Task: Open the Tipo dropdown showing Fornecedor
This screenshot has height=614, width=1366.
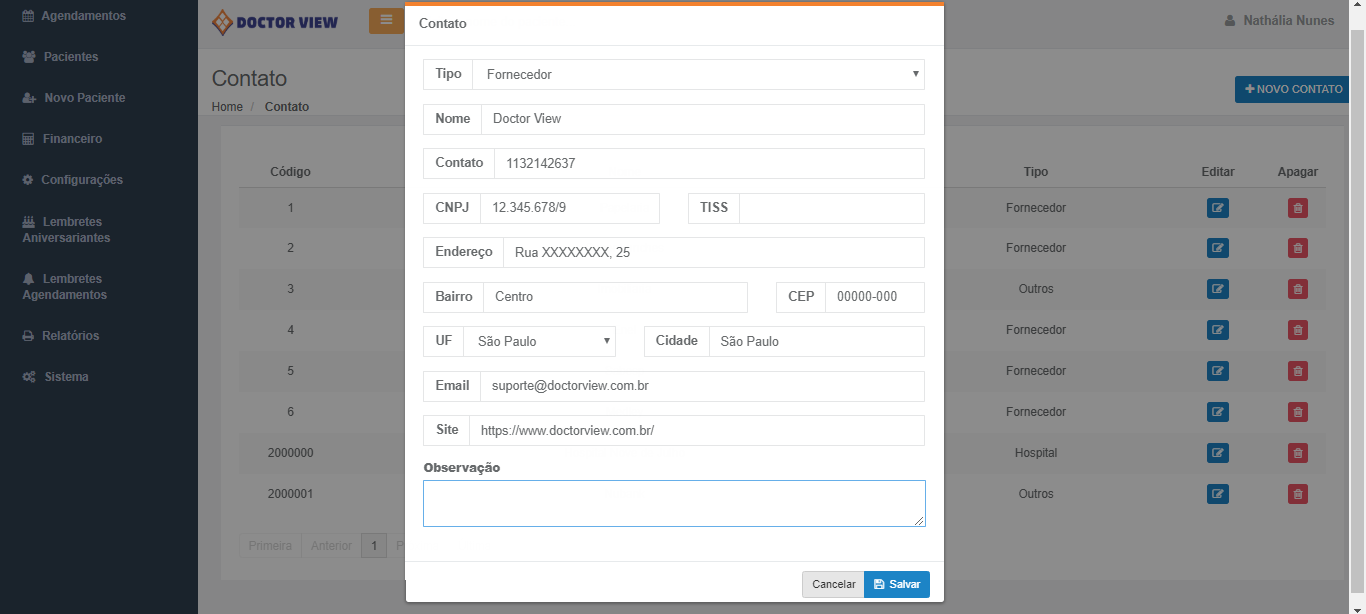Action: [x=697, y=74]
